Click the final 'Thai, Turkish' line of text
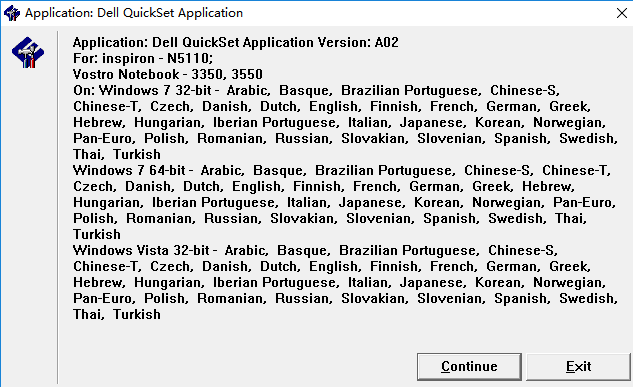Screen dimensions: 633x387 pos(117,314)
